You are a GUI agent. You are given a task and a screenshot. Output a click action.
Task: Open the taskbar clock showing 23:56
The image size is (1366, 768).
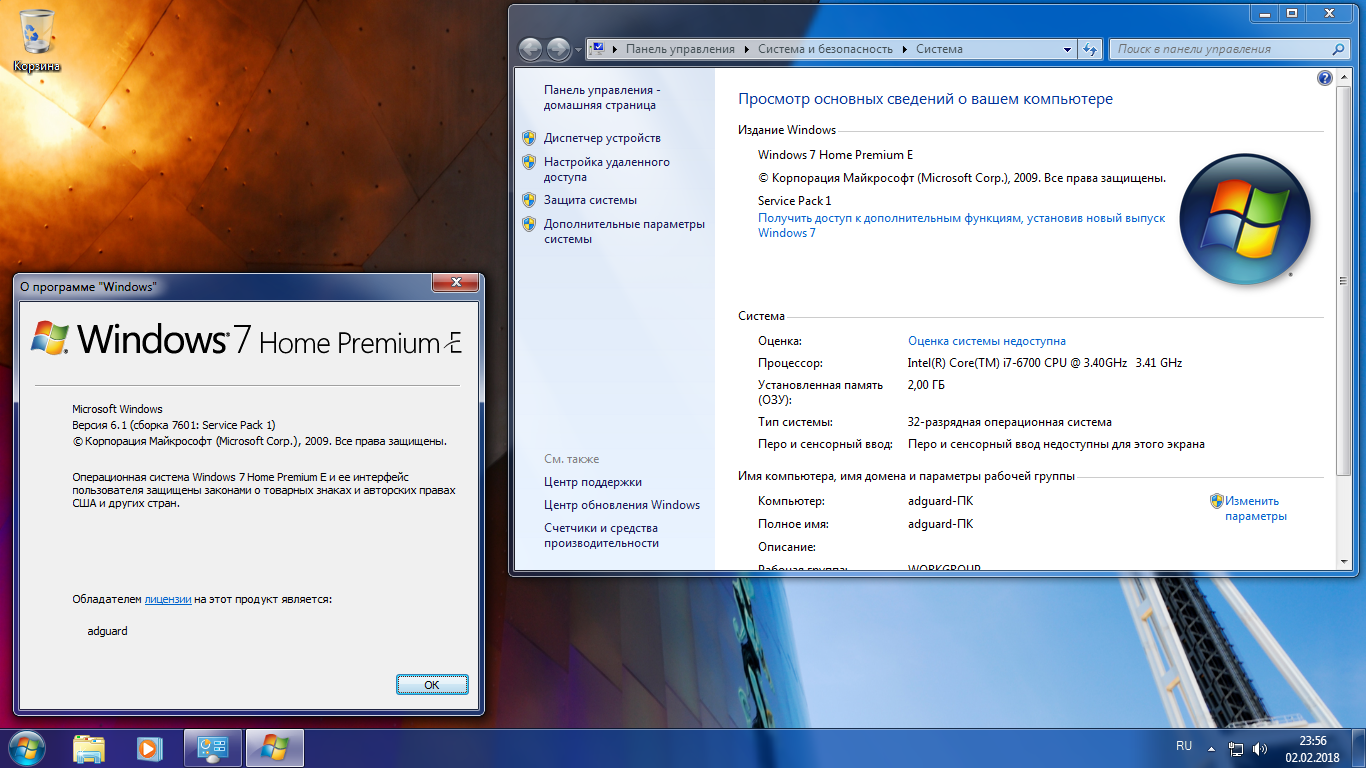tap(1313, 748)
